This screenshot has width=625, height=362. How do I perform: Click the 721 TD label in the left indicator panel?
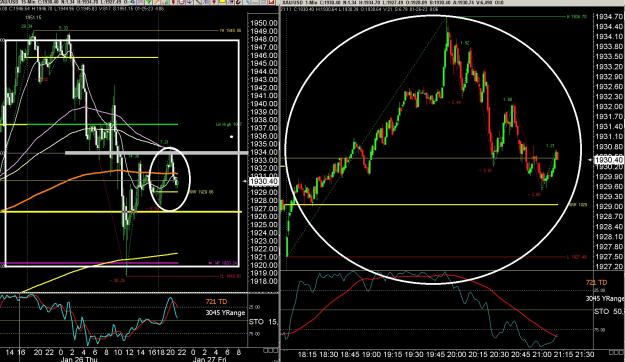click(x=216, y=302)
